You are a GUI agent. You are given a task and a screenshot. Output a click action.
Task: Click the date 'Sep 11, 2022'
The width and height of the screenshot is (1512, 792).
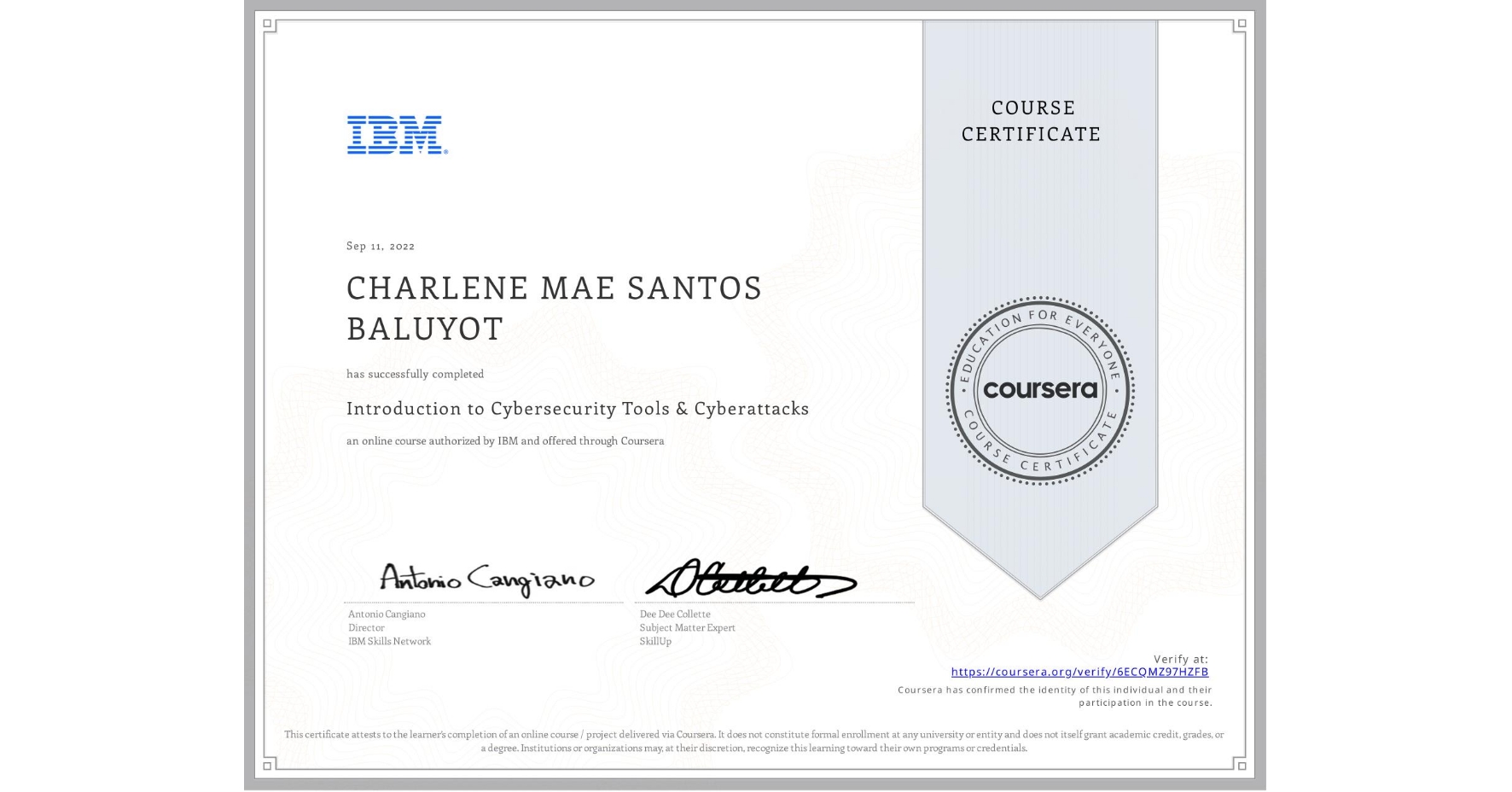pyautogui.click(x=381, y=246)
